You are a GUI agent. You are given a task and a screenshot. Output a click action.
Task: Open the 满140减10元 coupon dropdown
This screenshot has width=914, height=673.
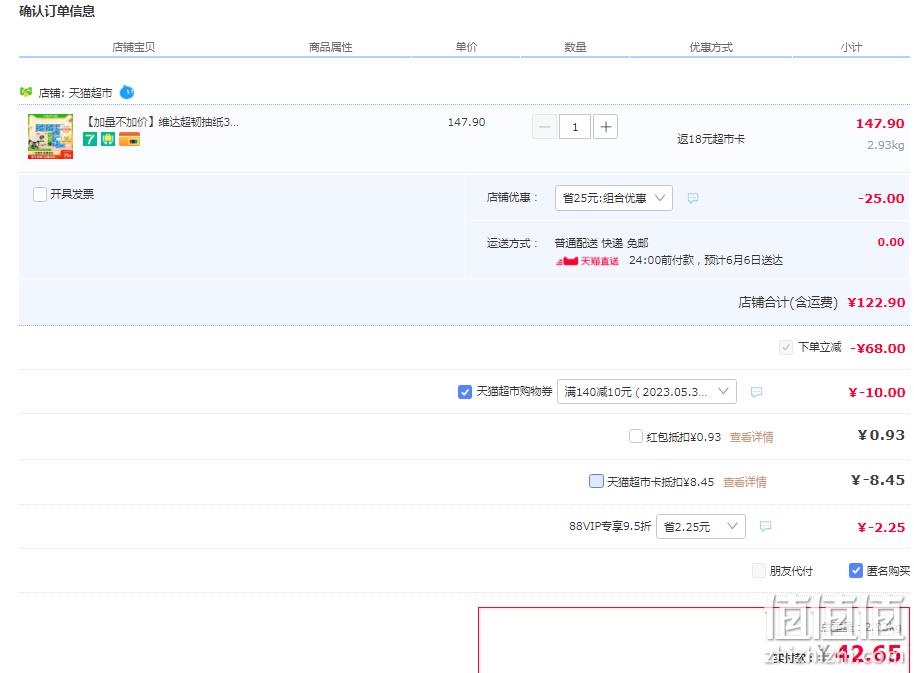click(647, 392)
